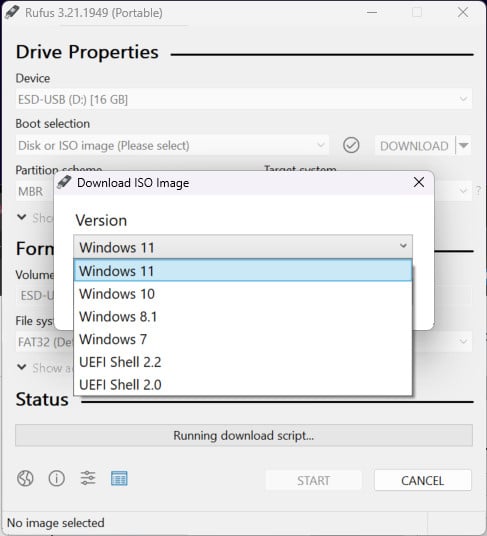Expand advanced drive properties chevron
Image resolution: width=487 pixels, height=536 pixels.
point(22,217)
